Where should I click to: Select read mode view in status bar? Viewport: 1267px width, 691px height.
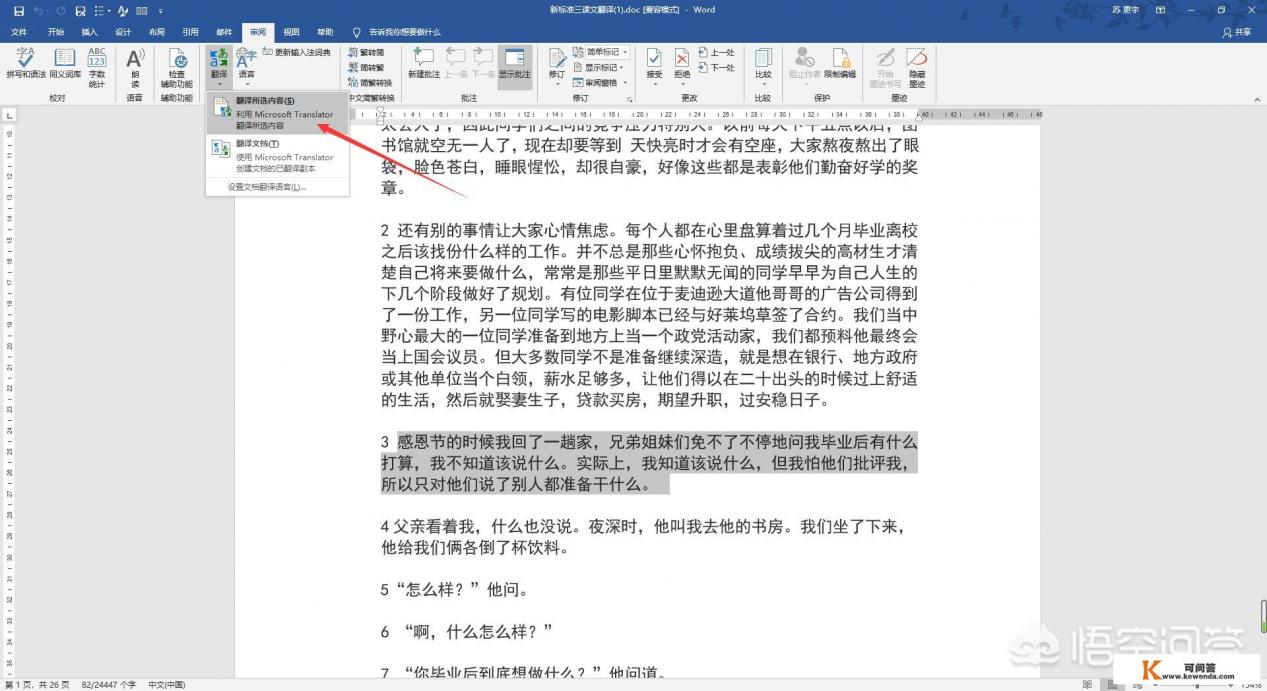[x=1087, y=684]
